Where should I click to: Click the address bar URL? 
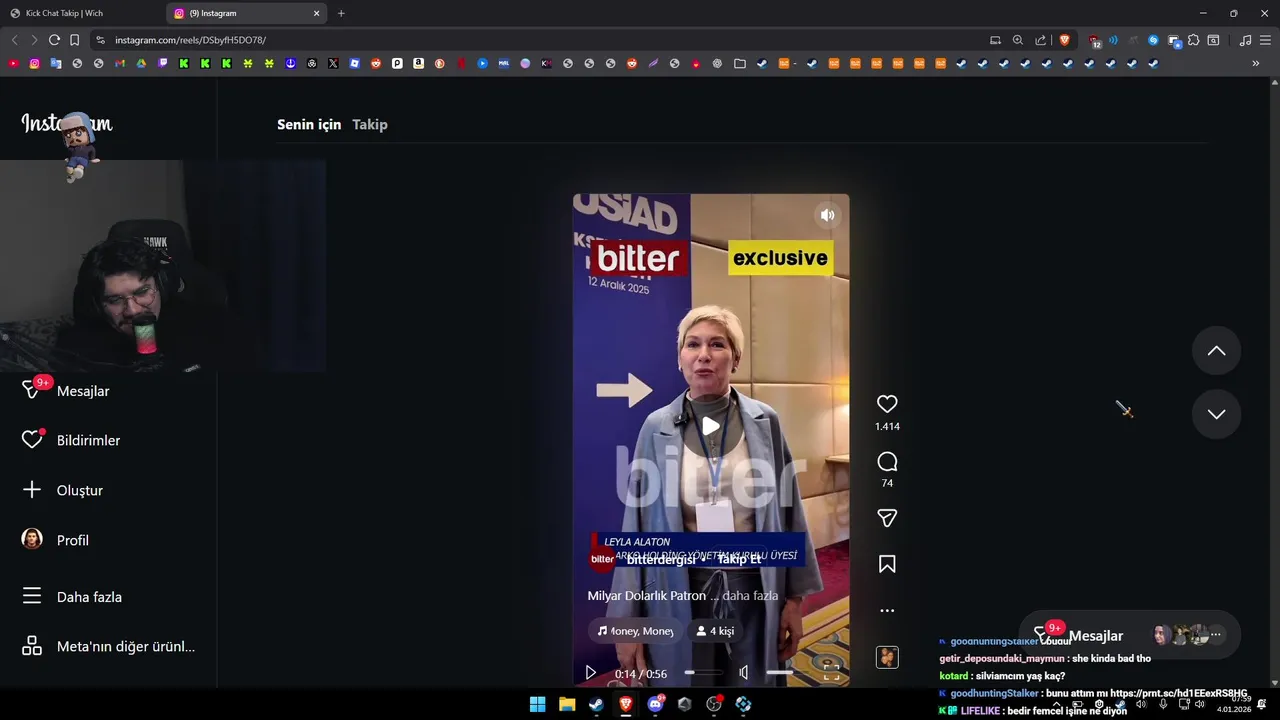click(190, 40)
